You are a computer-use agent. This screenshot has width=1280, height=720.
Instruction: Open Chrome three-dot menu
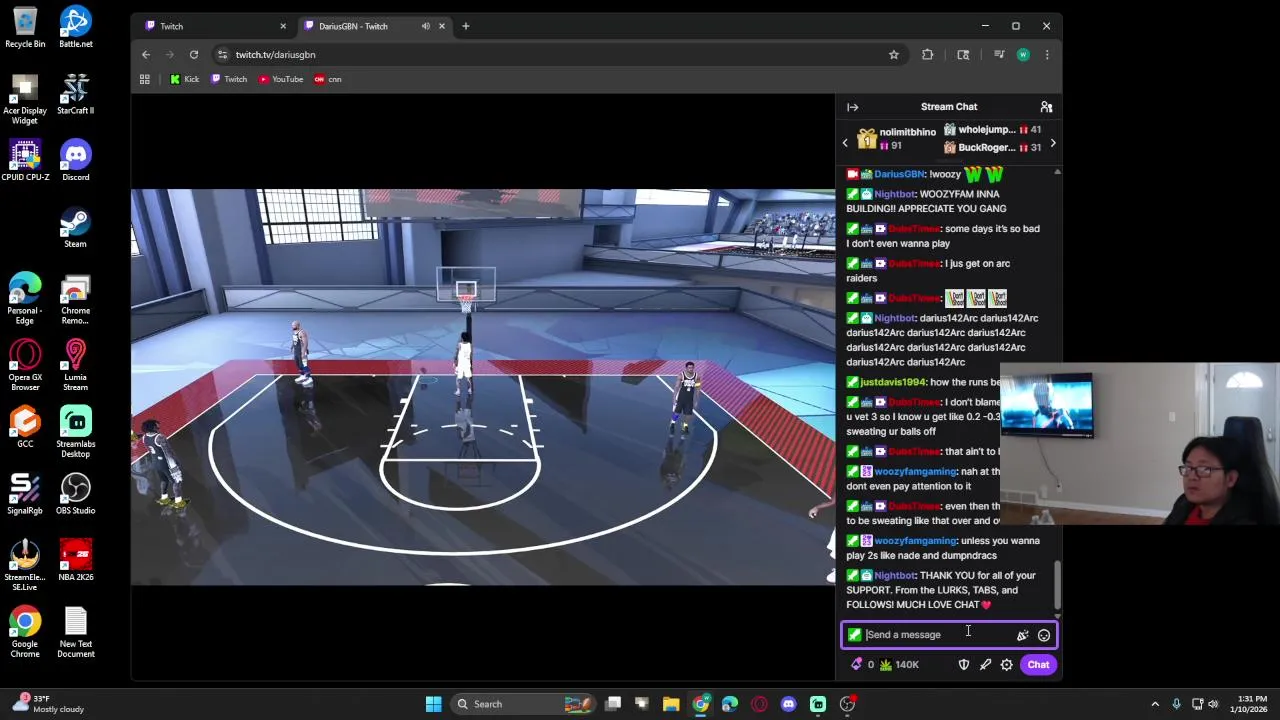(x=1047, y=55)
